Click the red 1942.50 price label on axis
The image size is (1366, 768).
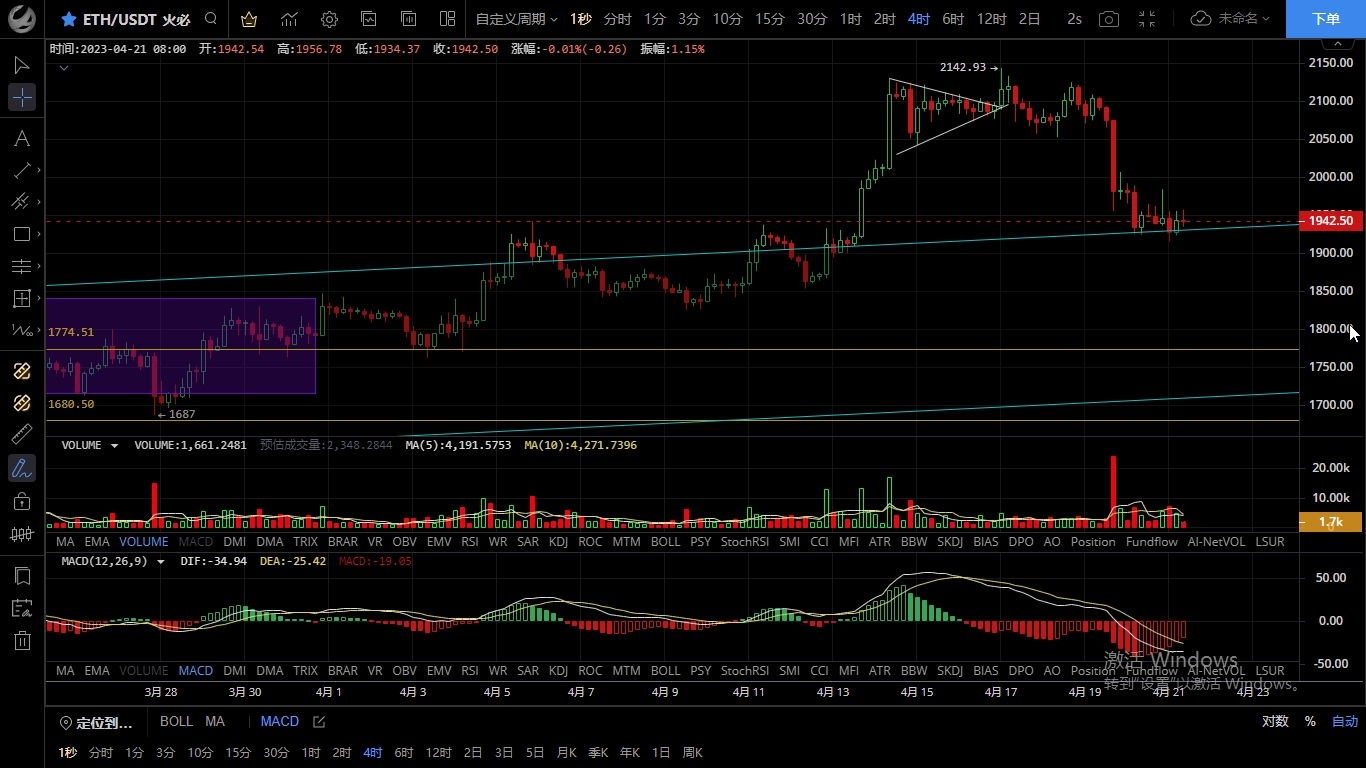coord(1330,221)
